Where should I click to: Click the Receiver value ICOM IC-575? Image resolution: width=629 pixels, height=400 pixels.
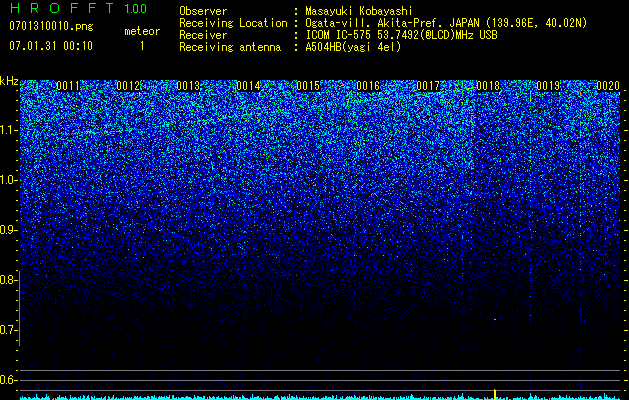339,35
